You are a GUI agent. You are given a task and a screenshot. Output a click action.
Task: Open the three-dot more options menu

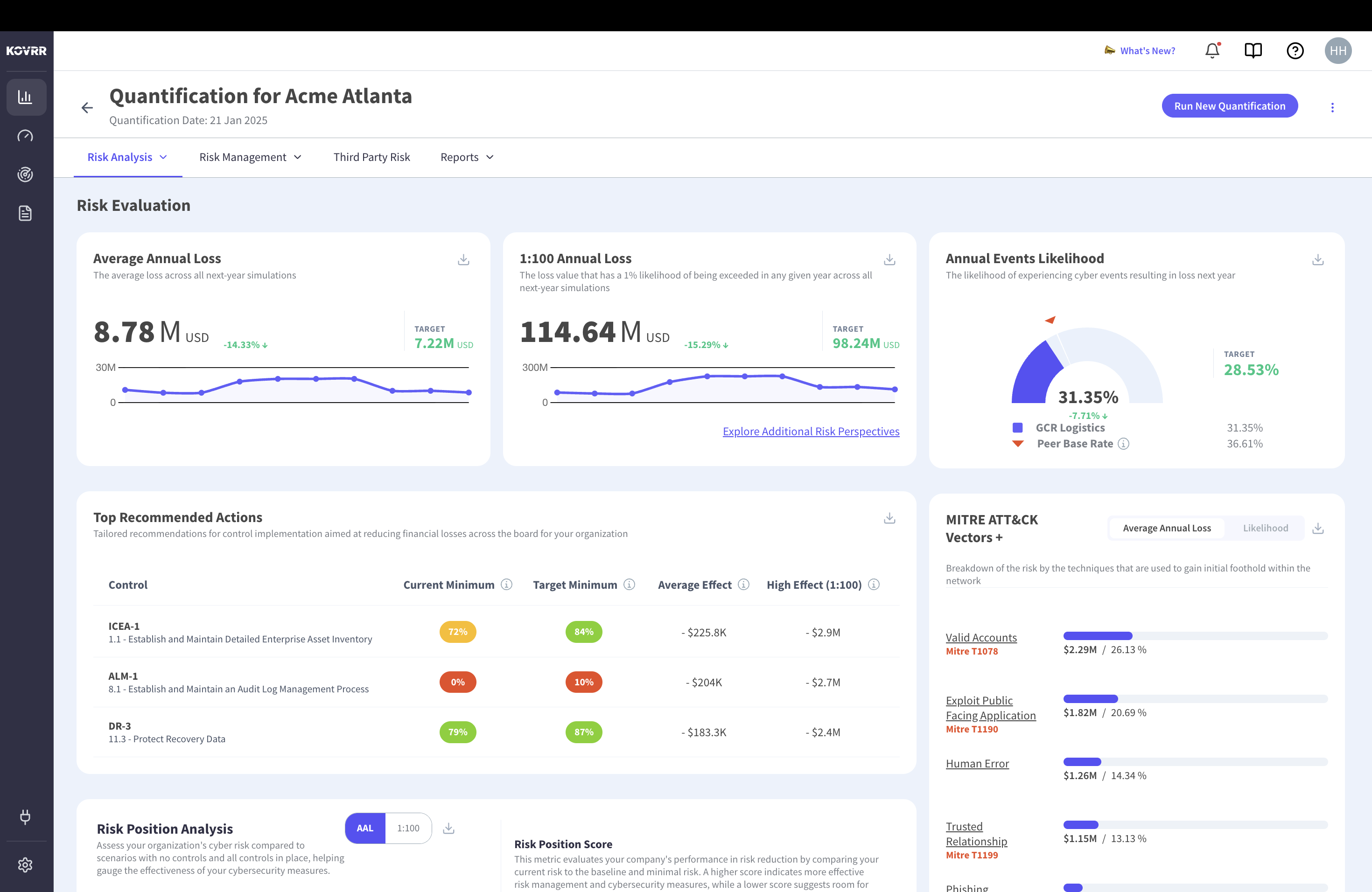[x=1332, y=108]
